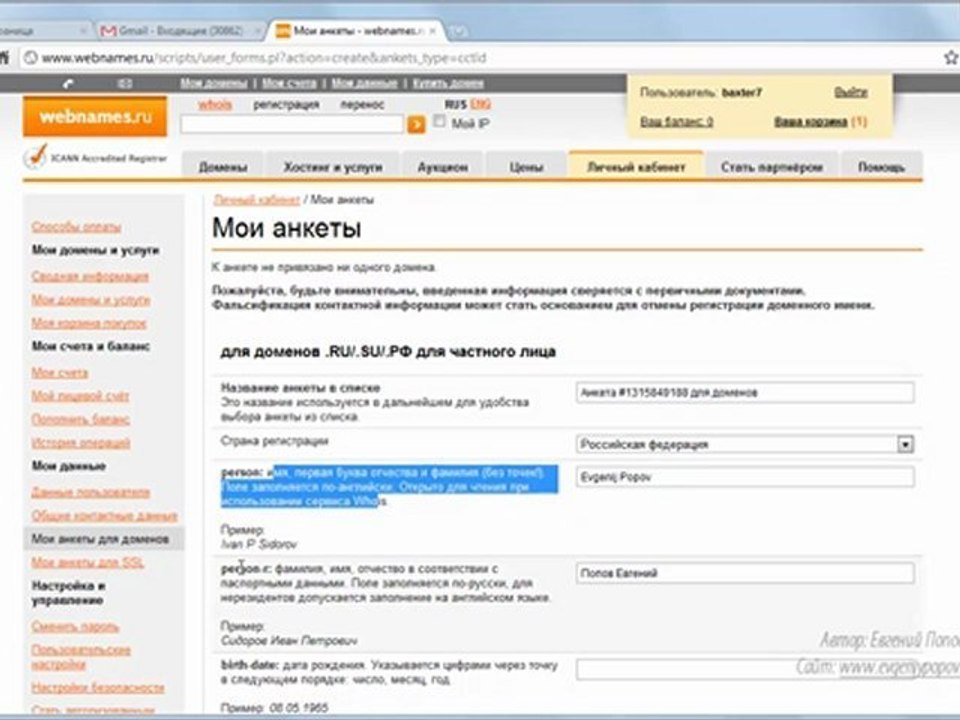Click the Мои счета top link
This screenshot has height=720, width=960.
click(289, 83)
